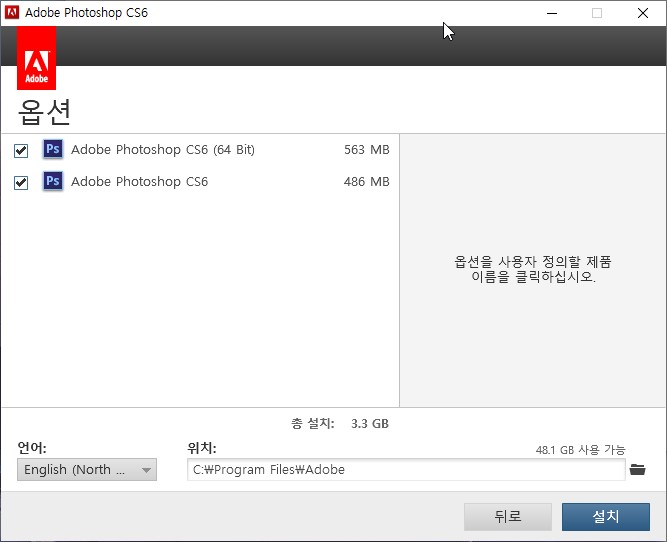Select the Adobe Photoshop CS6 (64 Bit) product name
Image resolution: width=667 pixels, height=542 pixels.
[x=163, y=150]
